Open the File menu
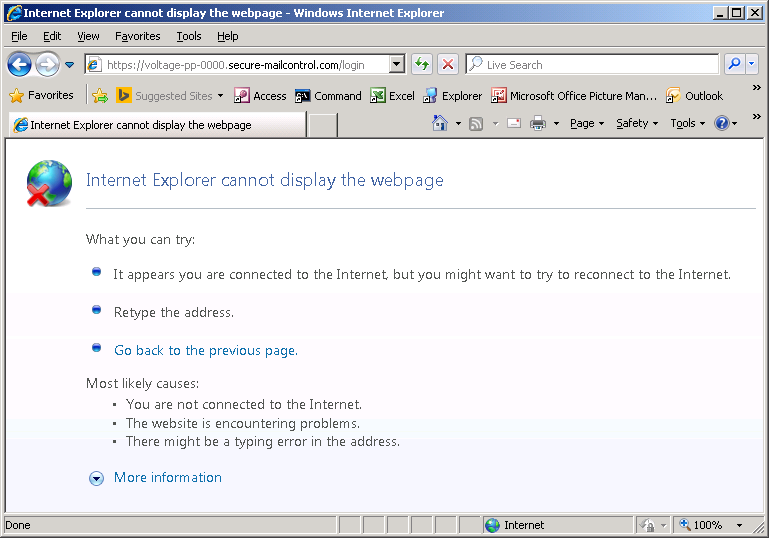This screenshot has width=769, height=538. (19, 36)
